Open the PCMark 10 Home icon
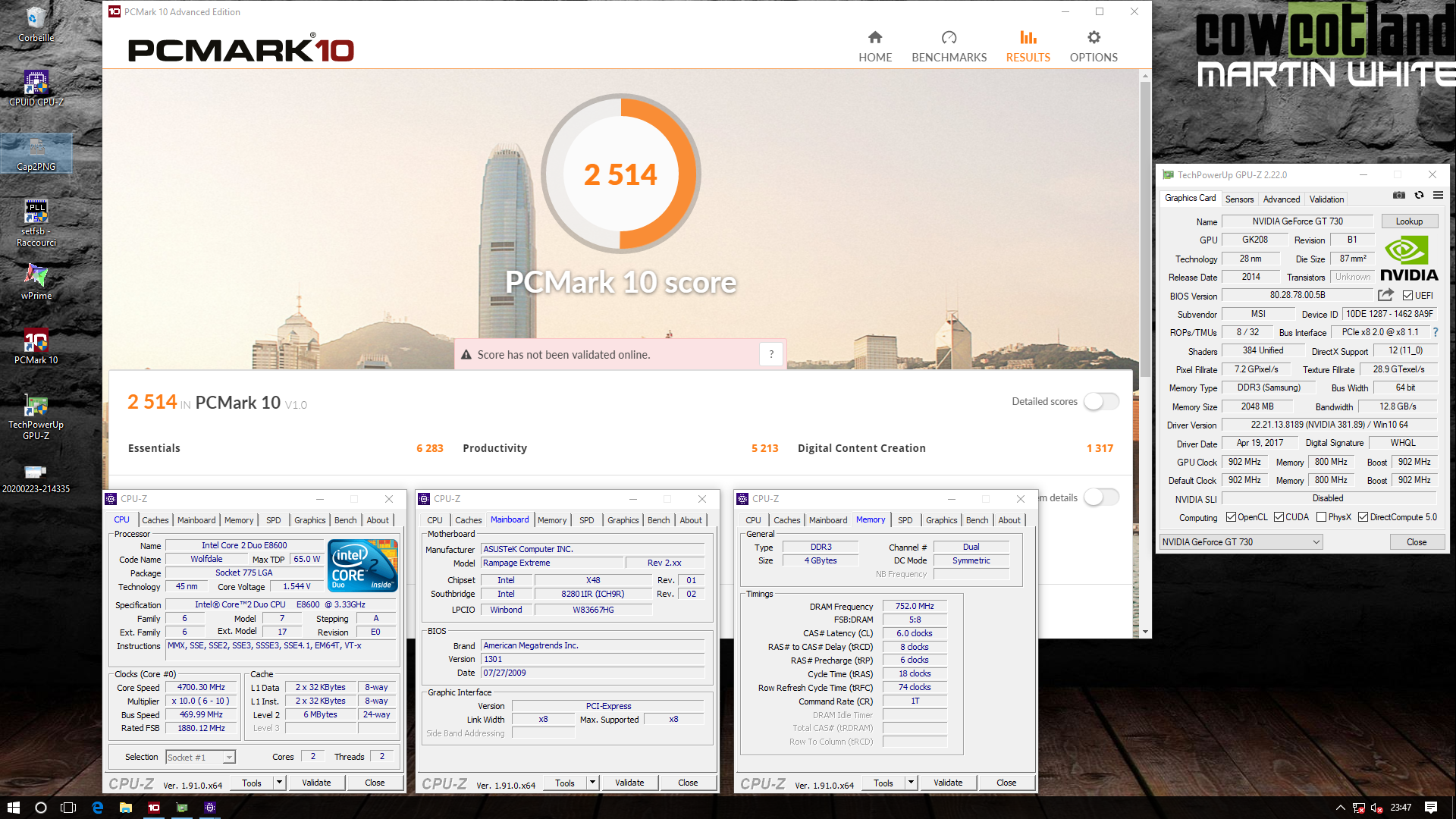The height and width of the screenshot is (819, 1456). tap(875, 37)
